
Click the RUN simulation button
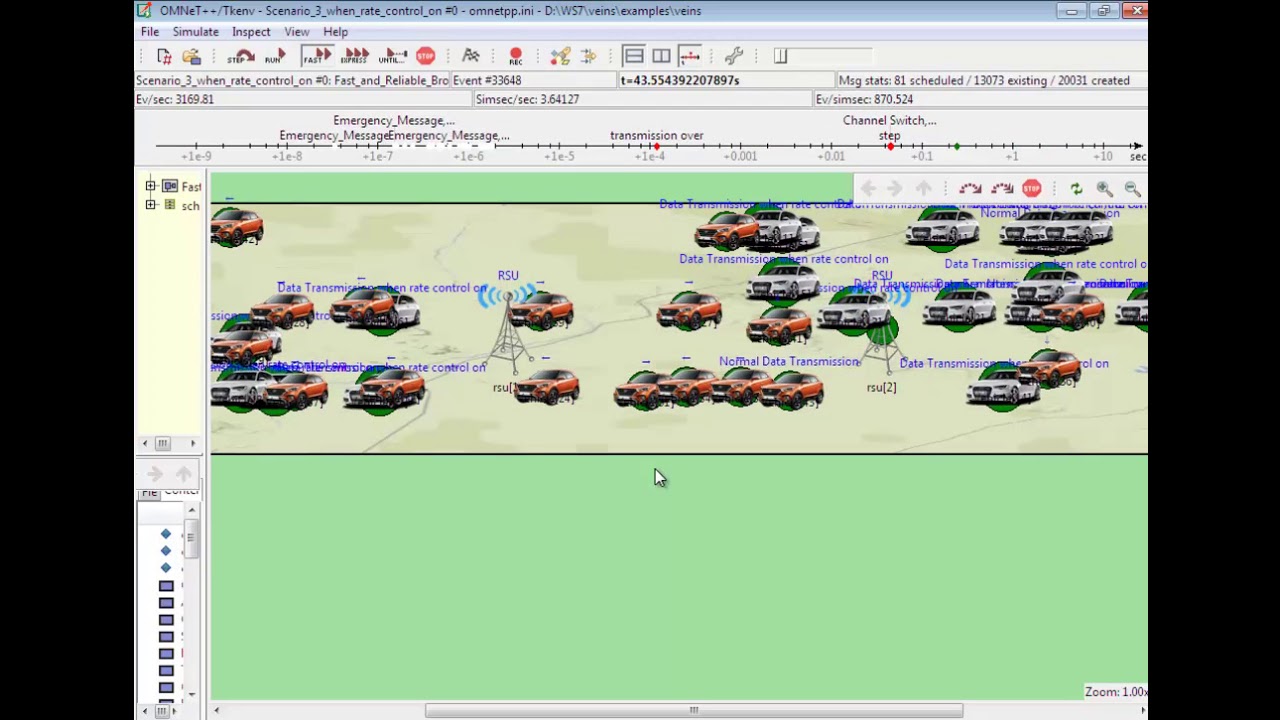(x=273, y=57)
